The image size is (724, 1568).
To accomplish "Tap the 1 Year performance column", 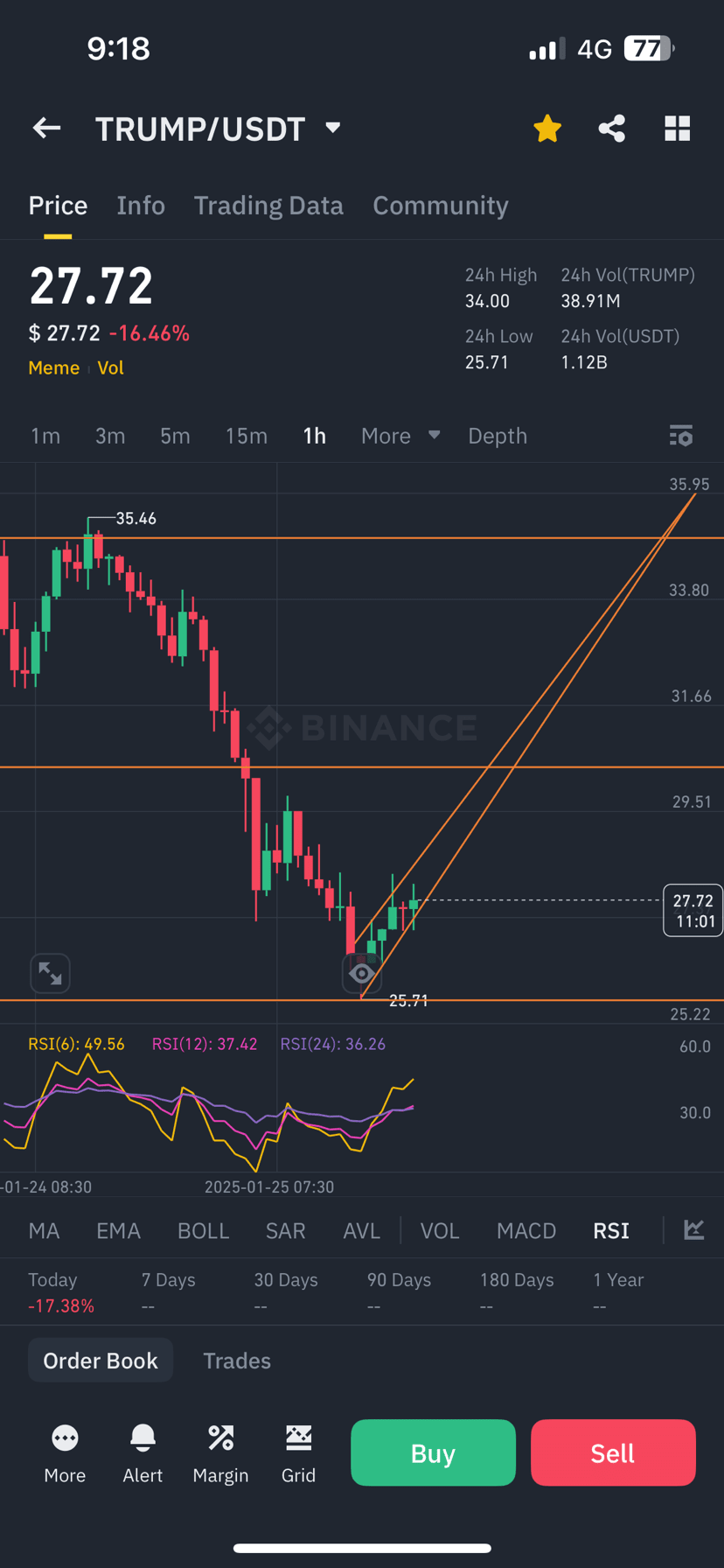I will tap(618, 1292).
